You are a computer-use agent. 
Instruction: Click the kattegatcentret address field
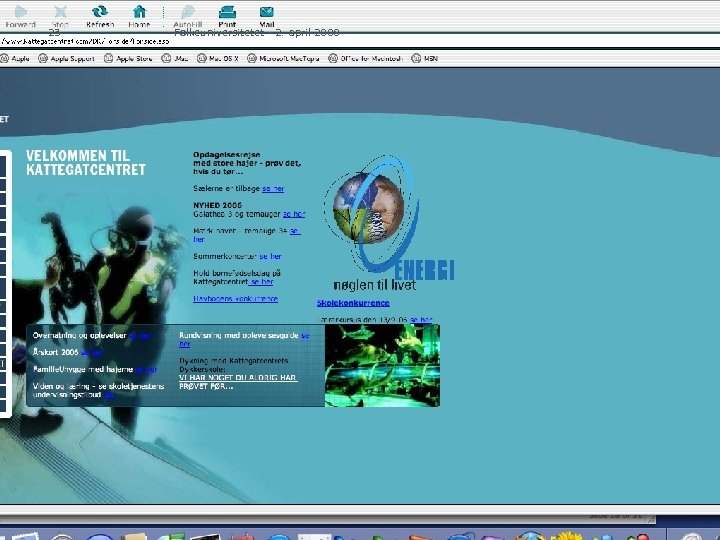pos(360,41)
